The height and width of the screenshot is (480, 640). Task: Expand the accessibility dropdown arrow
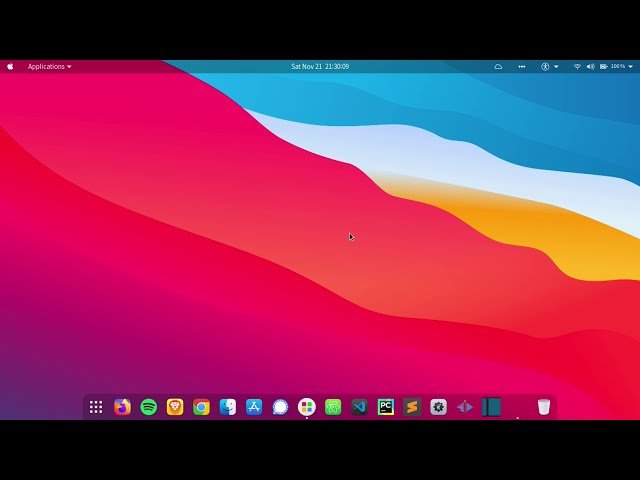tap(556, 67)
